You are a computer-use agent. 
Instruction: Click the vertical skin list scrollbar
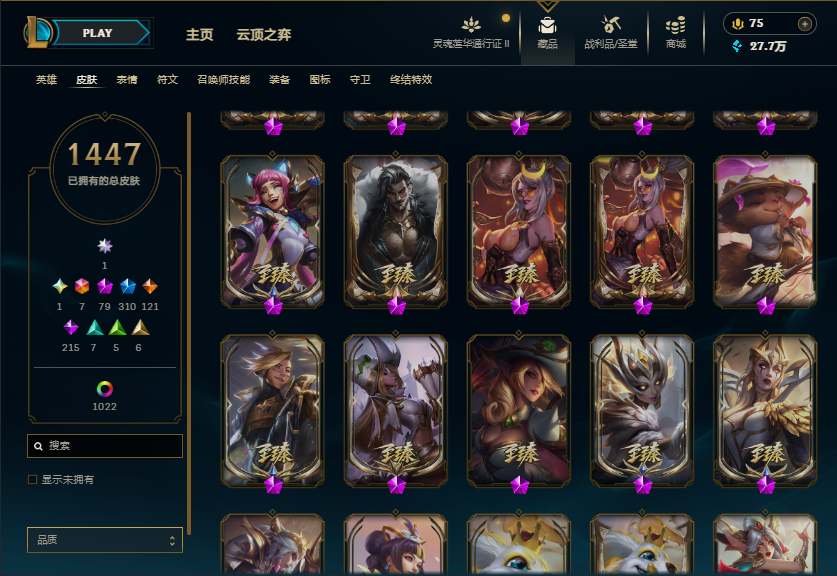(x=189, y=323)
